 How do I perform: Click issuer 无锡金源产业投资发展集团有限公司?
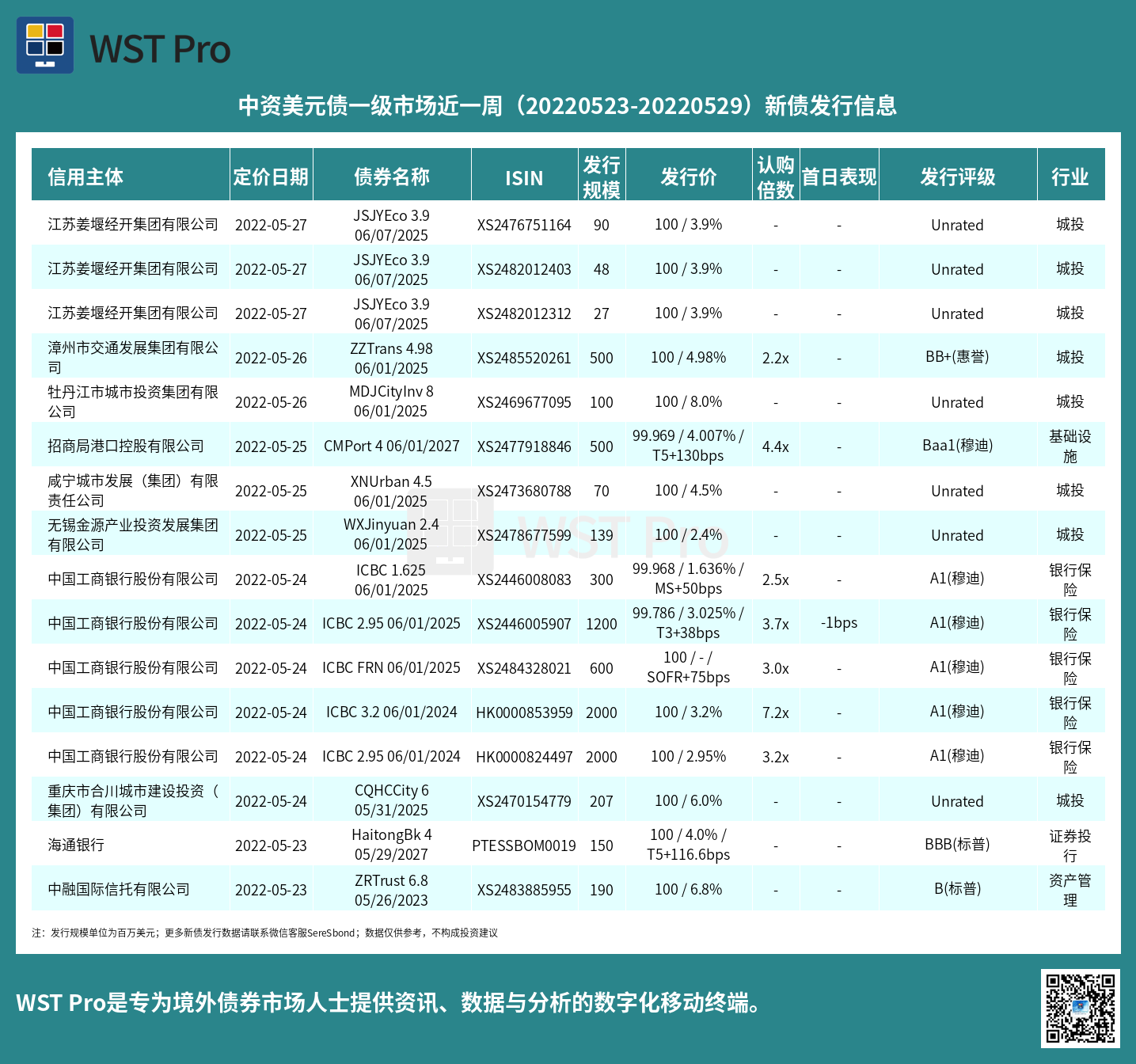pos(133,535)
